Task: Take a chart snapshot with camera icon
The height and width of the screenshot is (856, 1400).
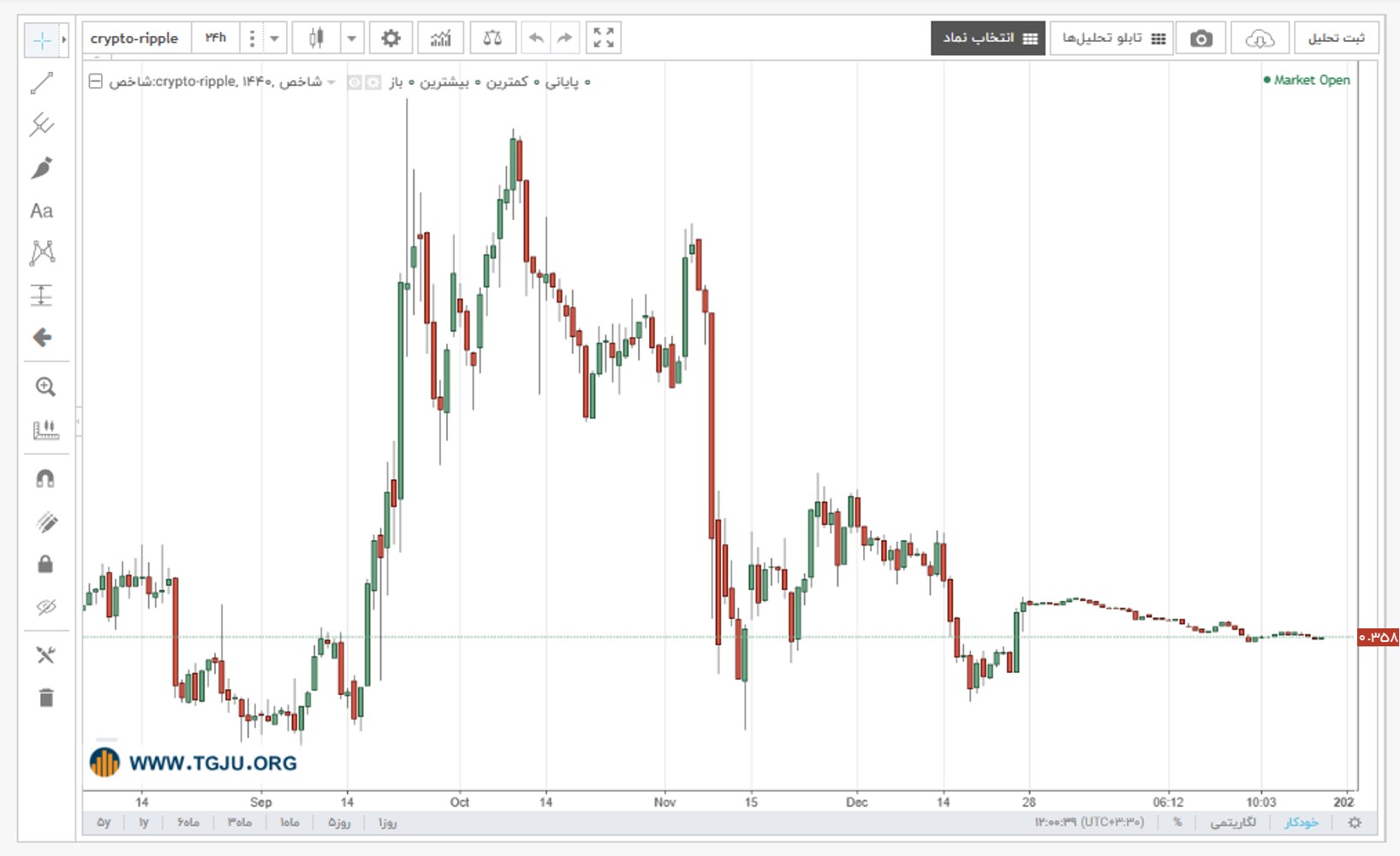Action: (1201, 39)
